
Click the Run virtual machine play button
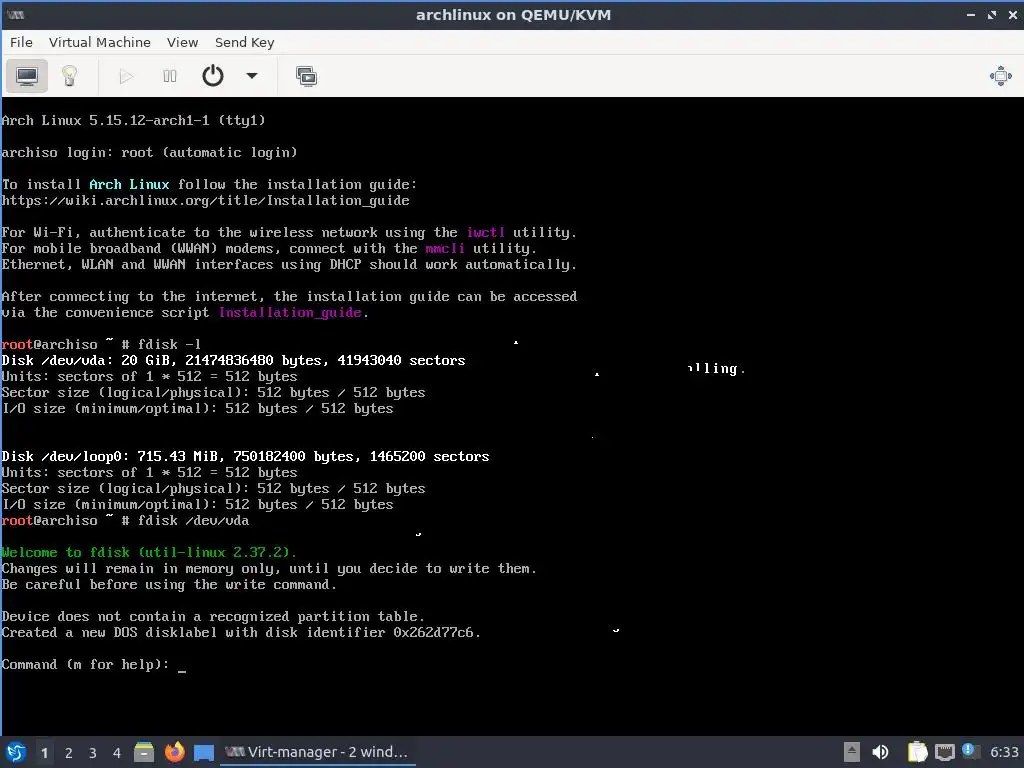[127, 76]
